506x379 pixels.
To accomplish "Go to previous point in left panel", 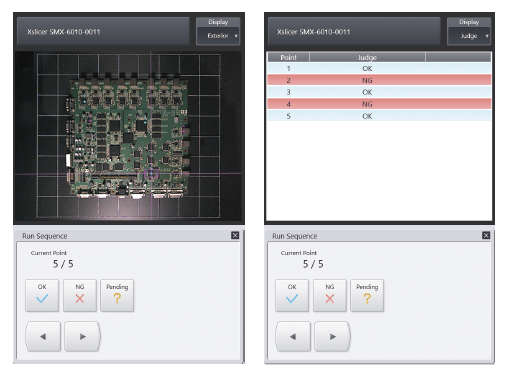I will click(43, 336).
